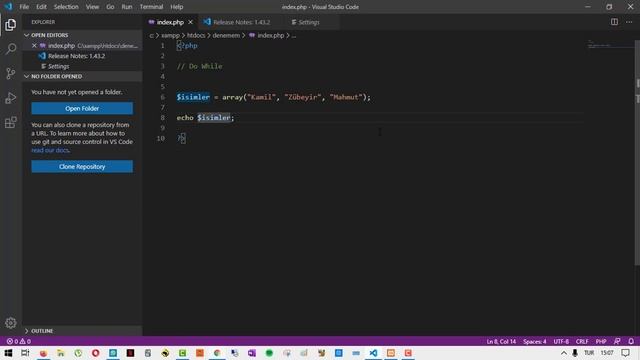The height and width of the screenshot is (360, 640).
Task: Collapse the Open Editors section
Action: pos(82,35)
